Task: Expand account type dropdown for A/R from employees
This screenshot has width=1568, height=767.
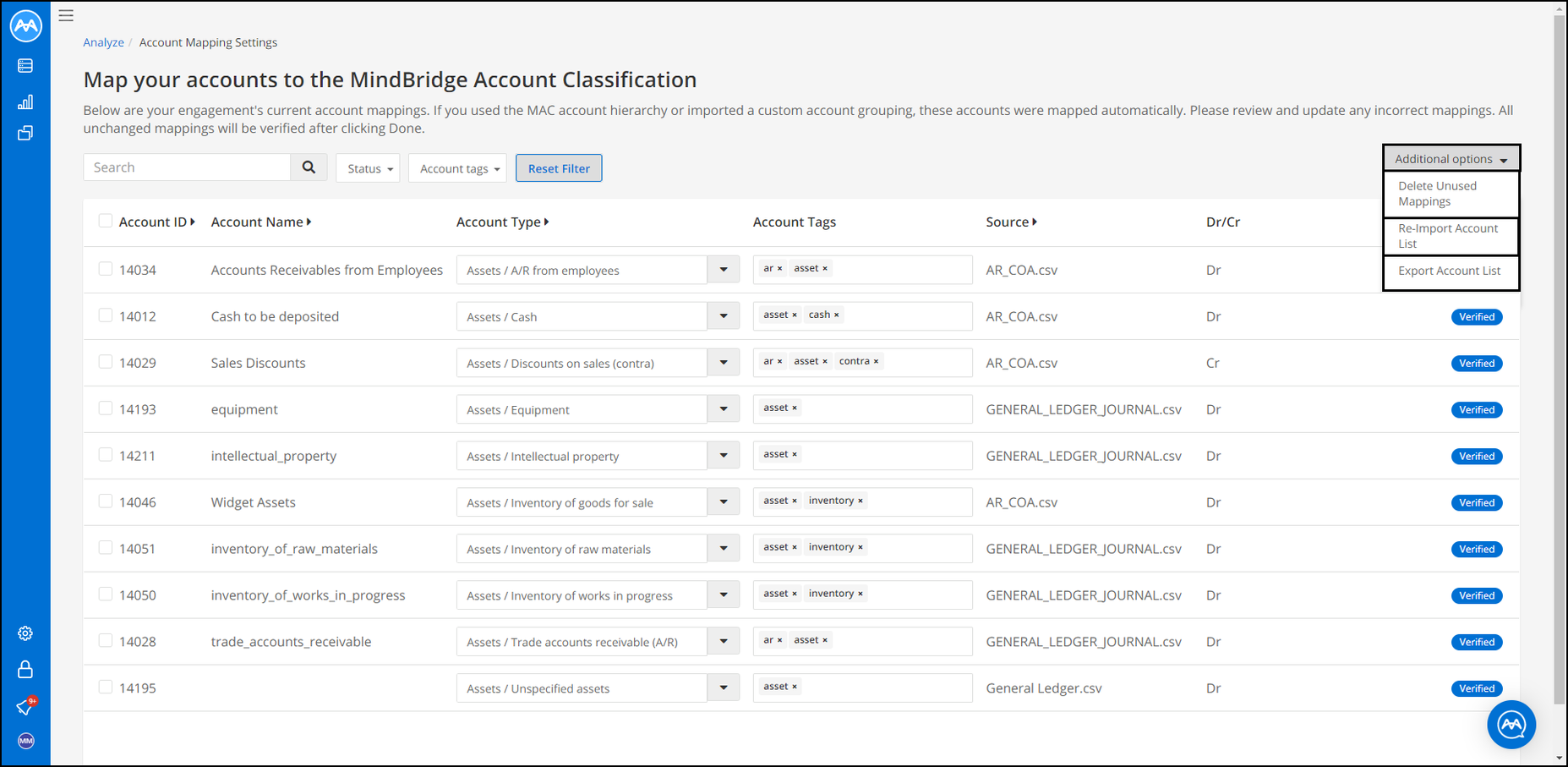Action: coord(724,270)
